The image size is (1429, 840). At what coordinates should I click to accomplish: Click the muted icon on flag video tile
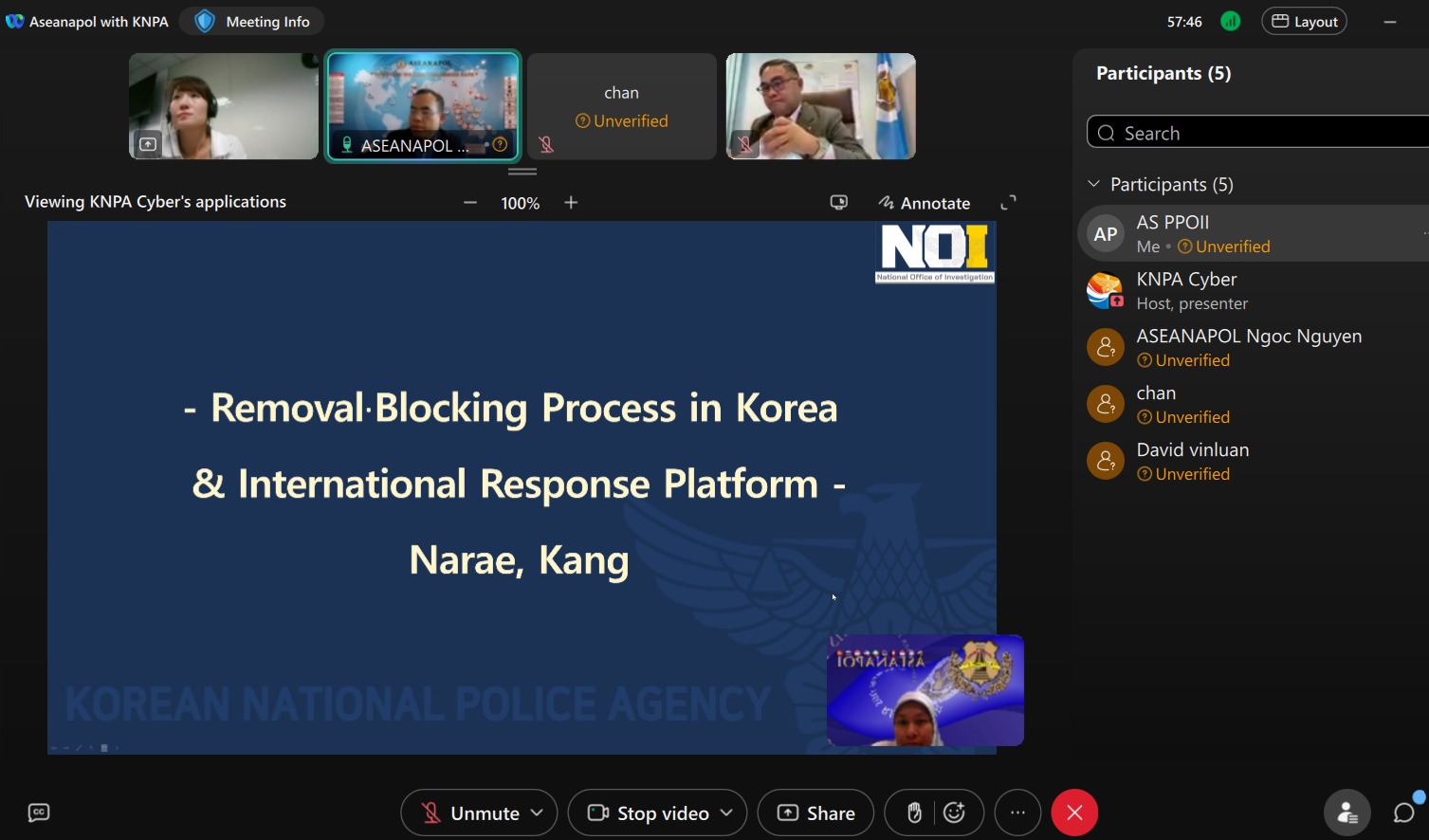[x=745, y=144]
